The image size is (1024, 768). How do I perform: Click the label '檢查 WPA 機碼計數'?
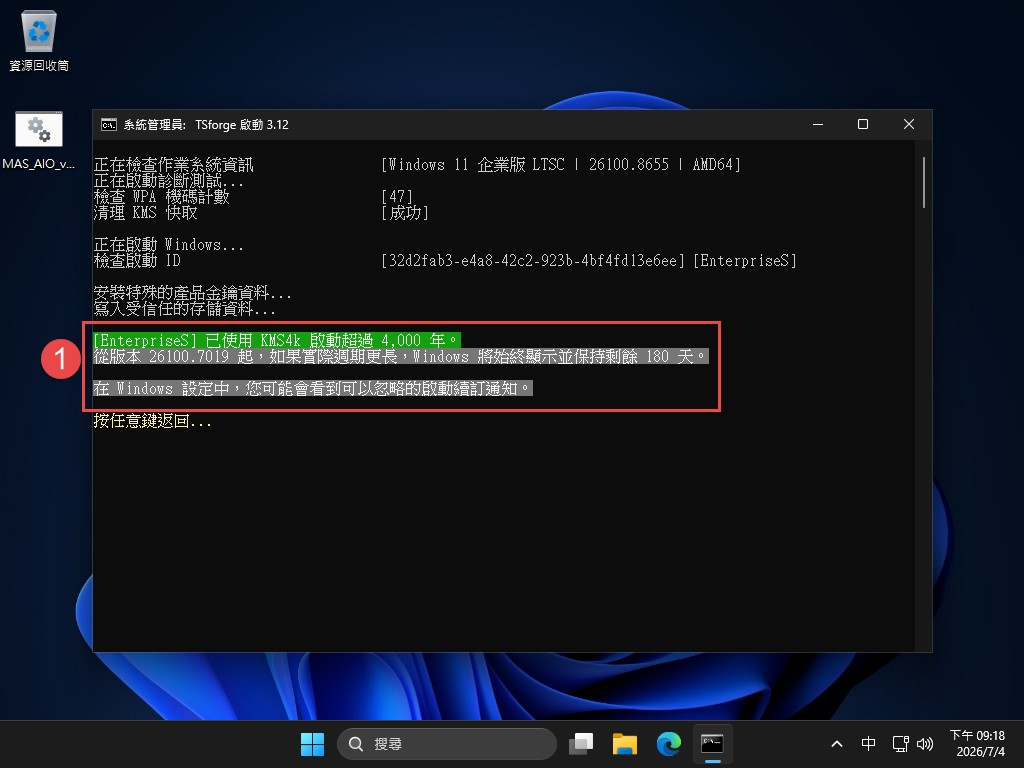point(161,197)
